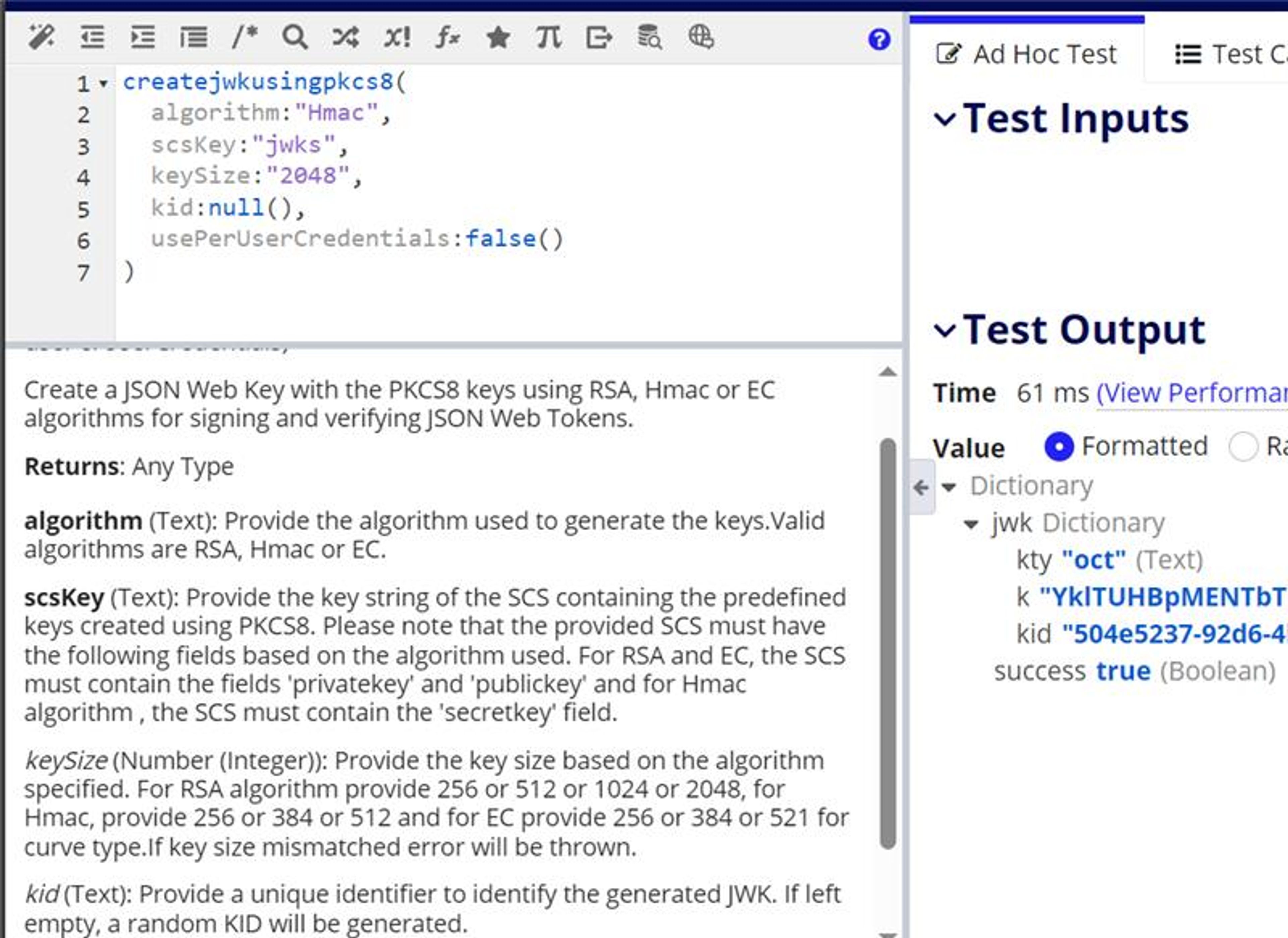The height and width of the screenshot is (938, 1288).
Task: Click line number 7 in the gutter
Action: pos(84,274)
